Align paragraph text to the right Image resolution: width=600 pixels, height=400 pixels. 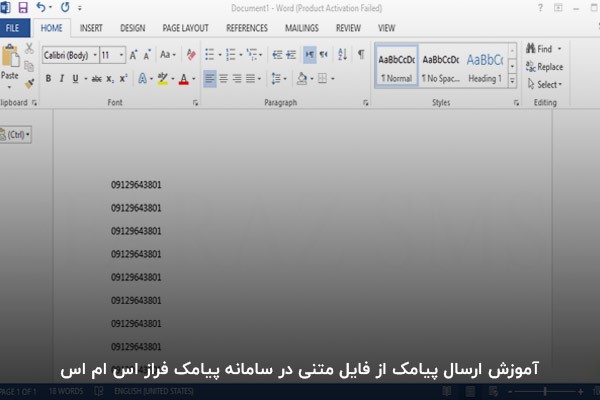click(x=237, y=79)
